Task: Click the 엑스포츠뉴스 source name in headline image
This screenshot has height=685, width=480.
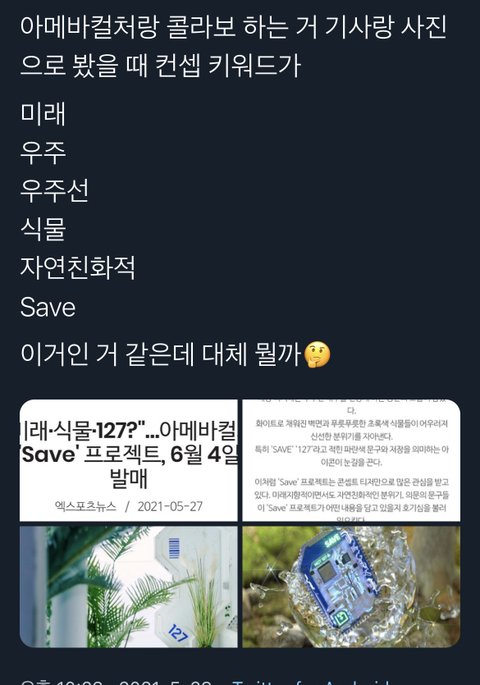Action: 86,506
